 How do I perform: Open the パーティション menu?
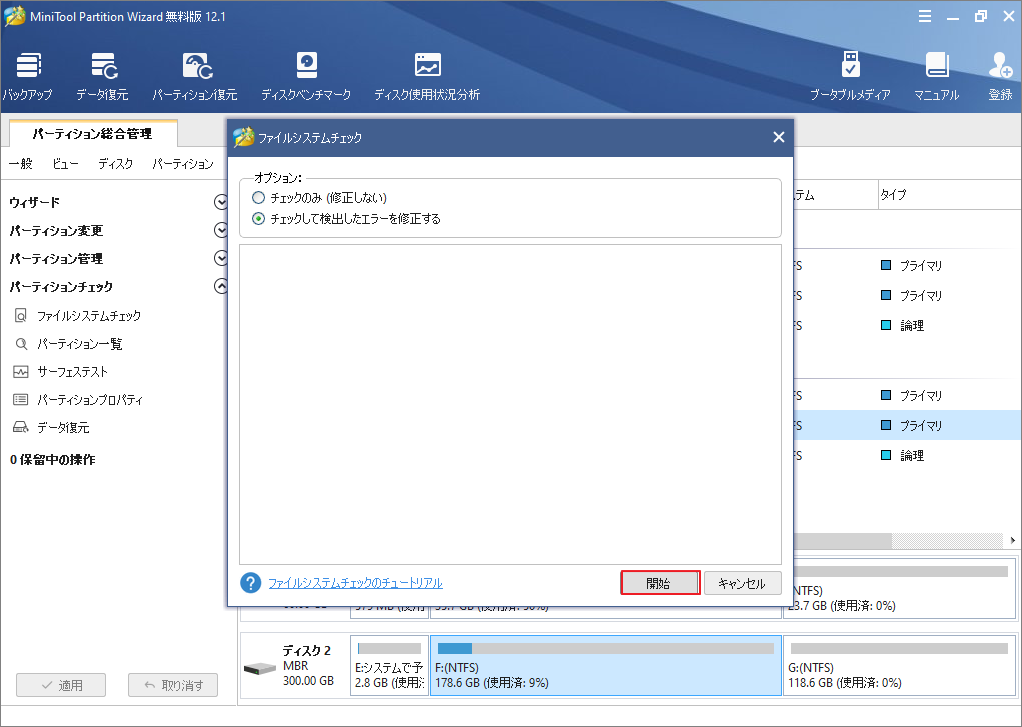[x=183, y=164]
